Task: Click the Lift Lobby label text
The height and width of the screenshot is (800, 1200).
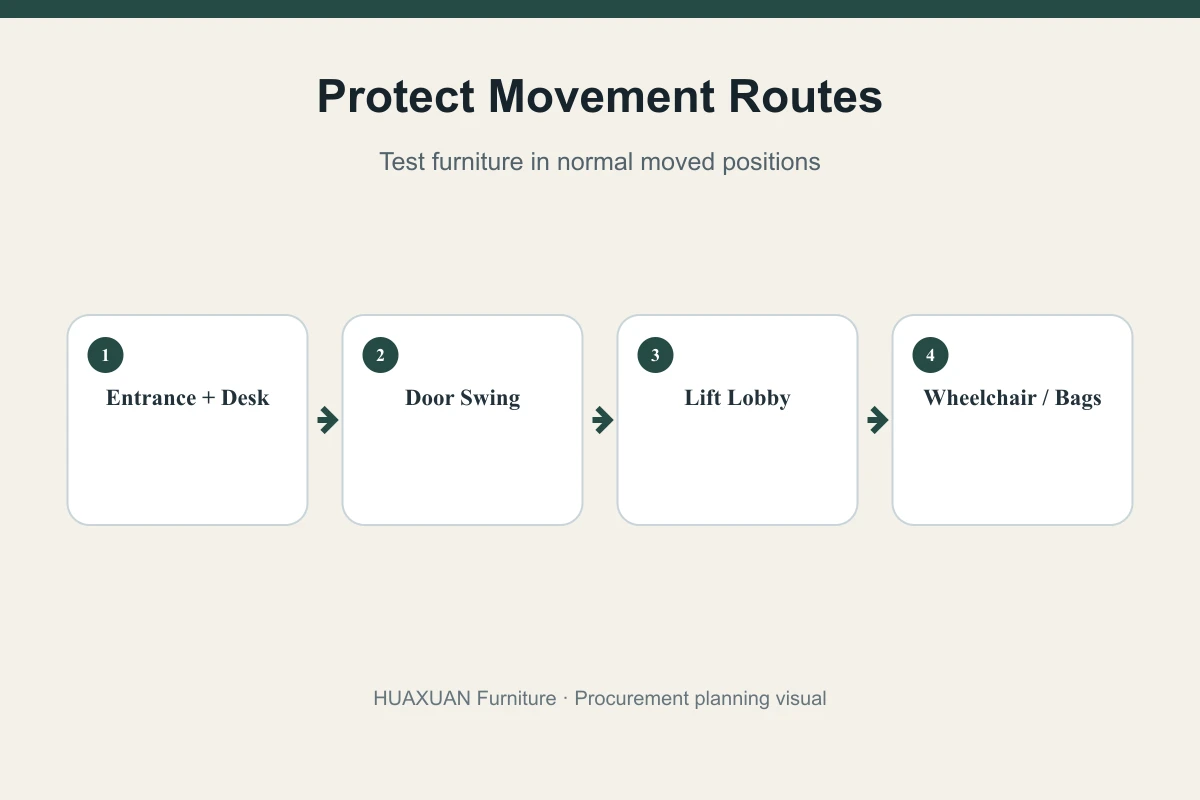Action: coord(738,398)
